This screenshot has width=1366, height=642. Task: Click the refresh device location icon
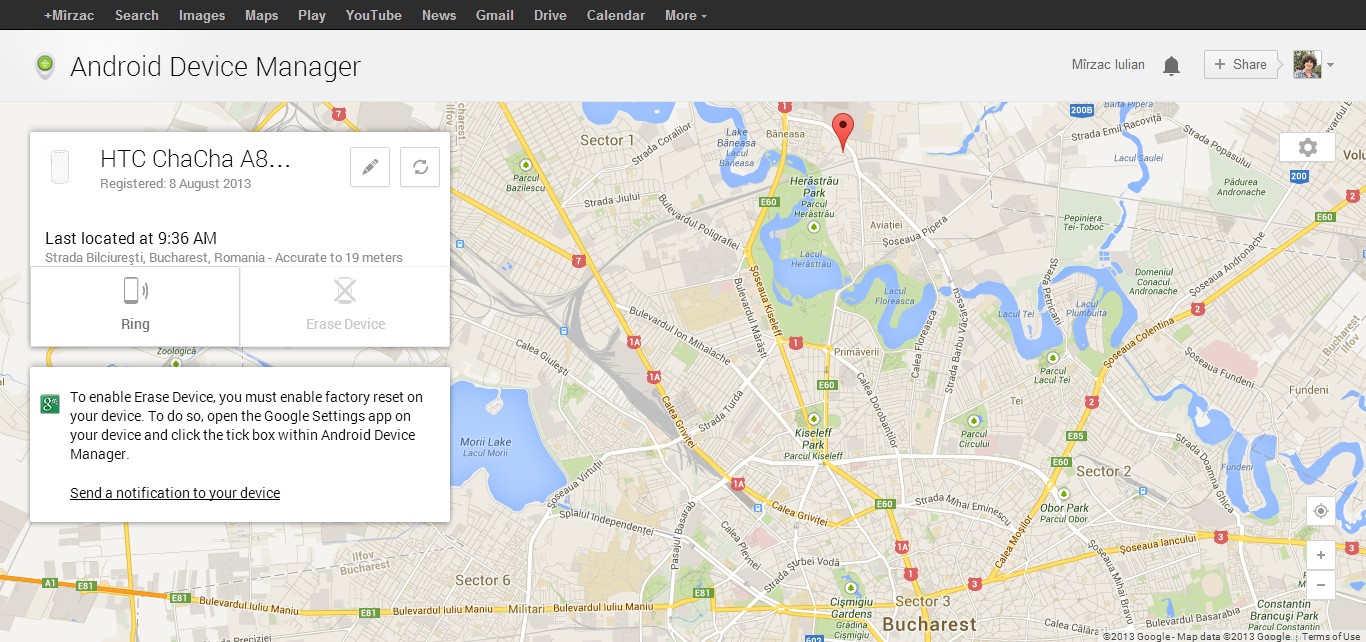click(x=420, y=167)
